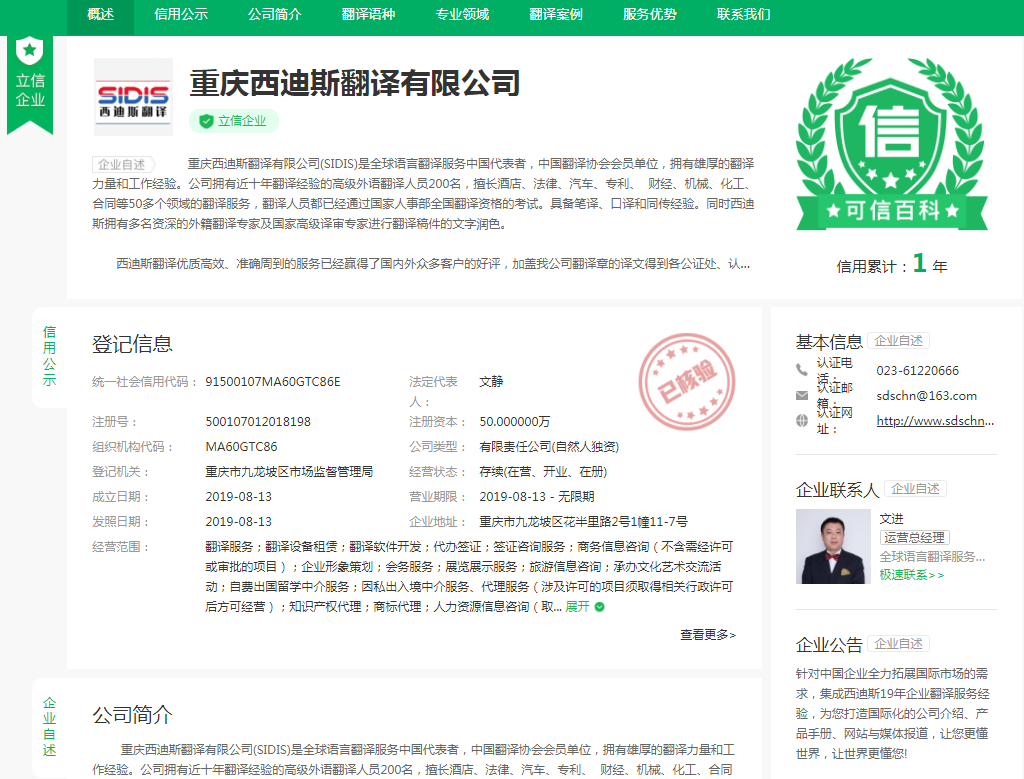Click the green 立信企业 verified badge
Screen dimensions: 1024x779
click(234, 121)
